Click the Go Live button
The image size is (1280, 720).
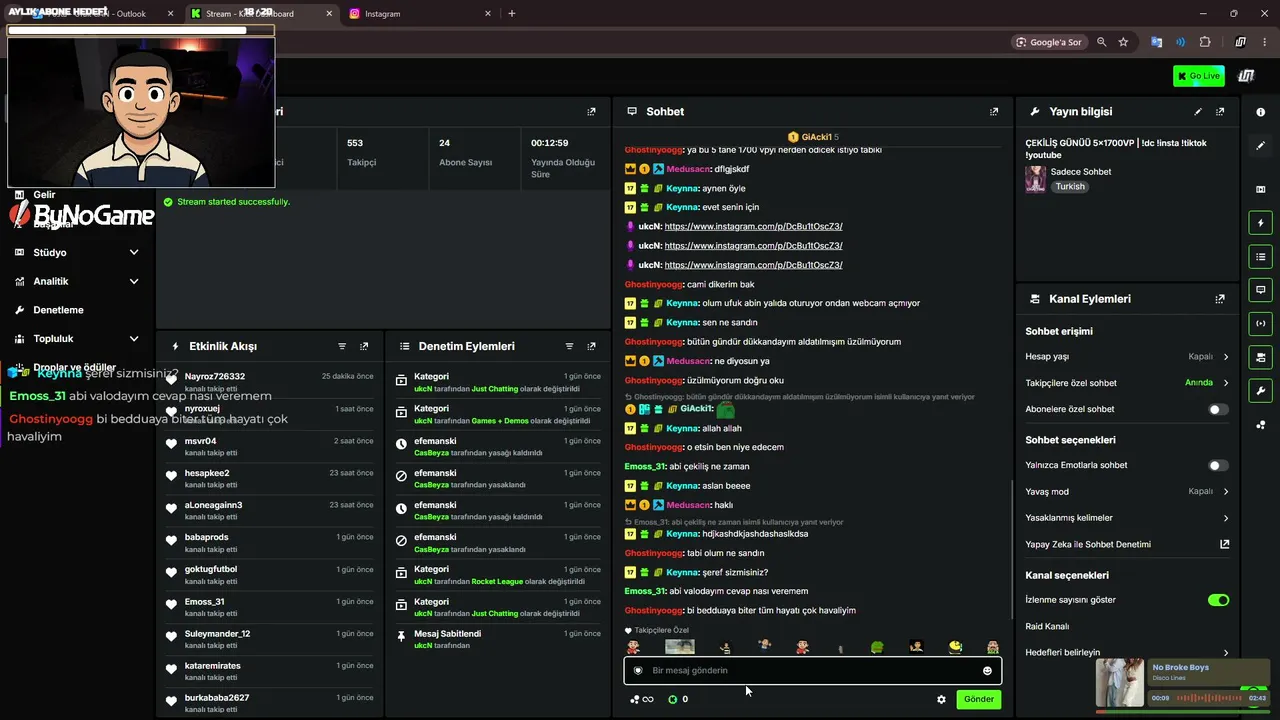(x=1198, y=76)
